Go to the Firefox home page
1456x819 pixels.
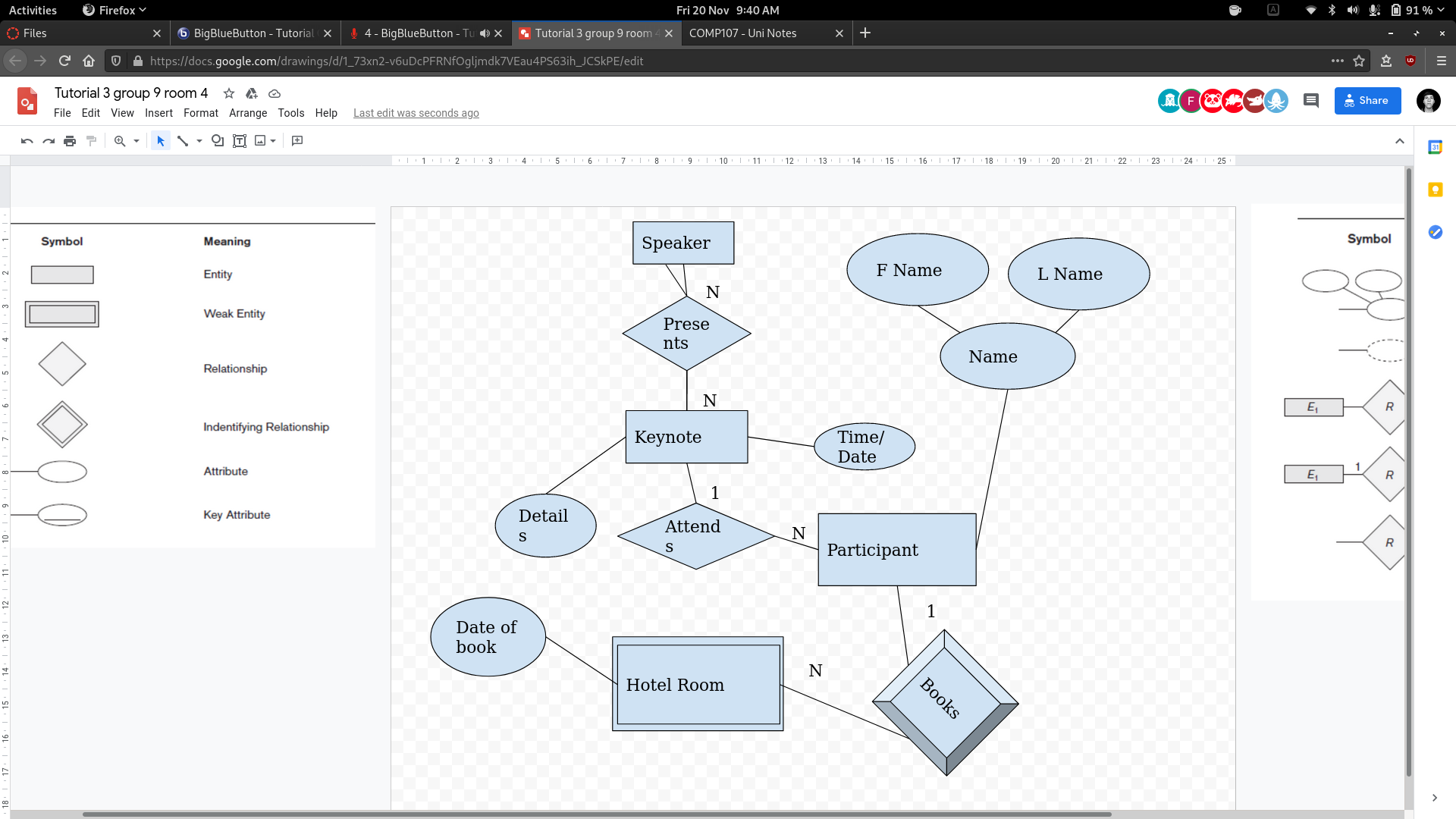coord(89,61)
